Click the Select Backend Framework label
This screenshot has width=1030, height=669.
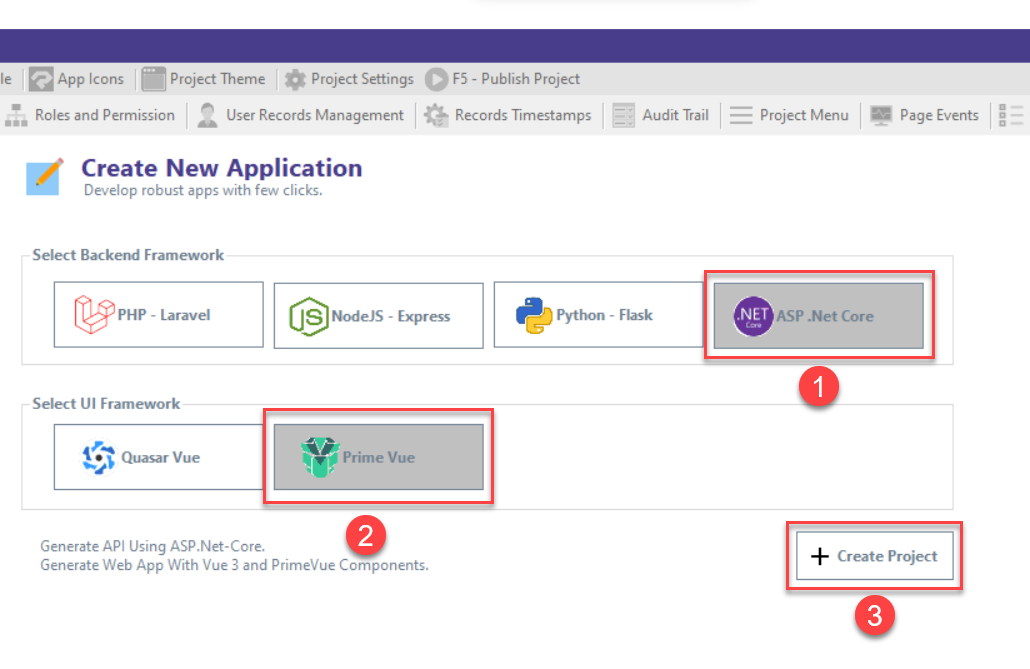tap(128, 255)
